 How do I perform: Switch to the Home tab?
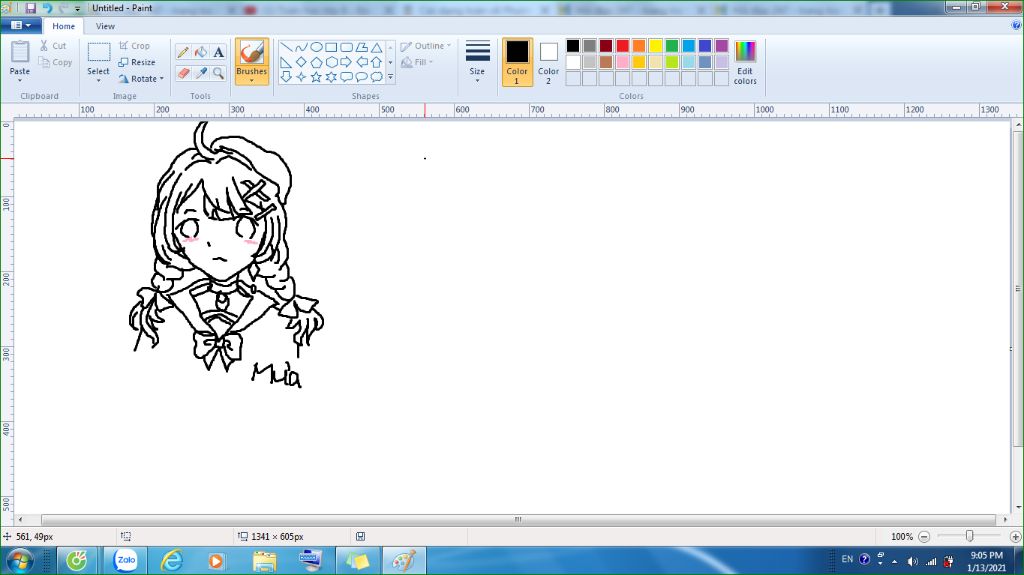63,26
